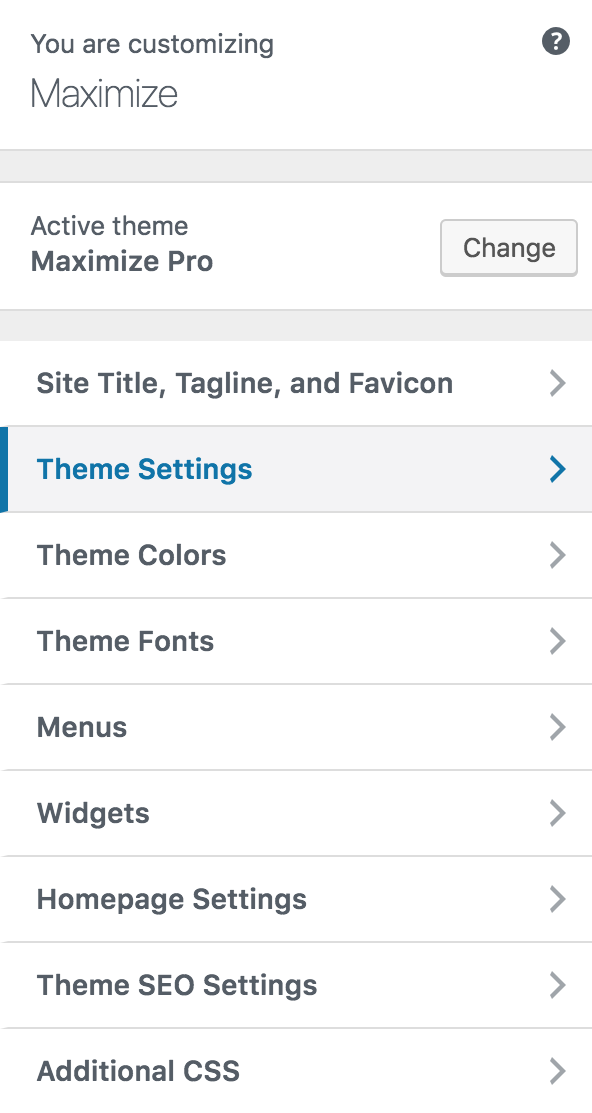Click the arrow icon beside Additional CSS
The height and width of the screenshot is (1113, 592).
click(x=558, y=1070)
